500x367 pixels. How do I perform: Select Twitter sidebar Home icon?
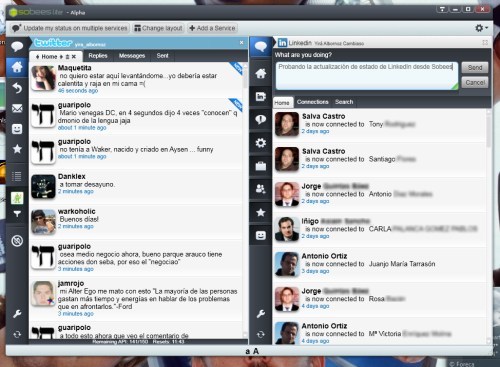[17, 67]
